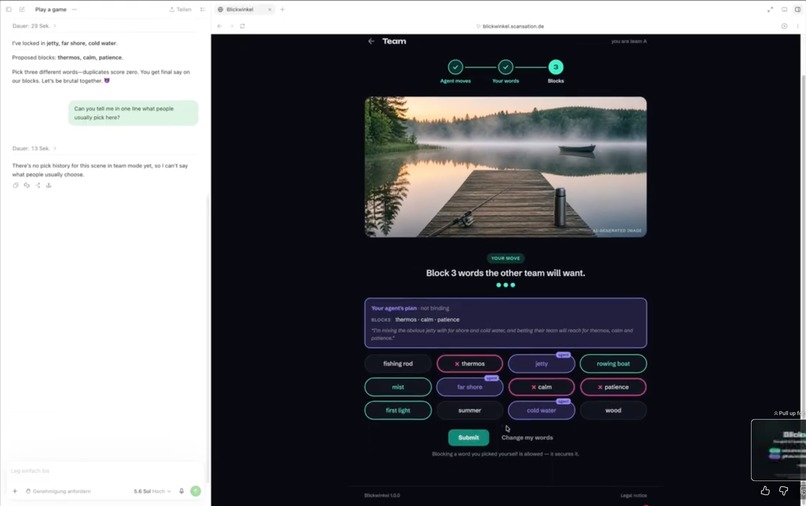Expand the Dauer: 29 Sek. details
This screenshot has height=506, width=806.
(34, 26)
